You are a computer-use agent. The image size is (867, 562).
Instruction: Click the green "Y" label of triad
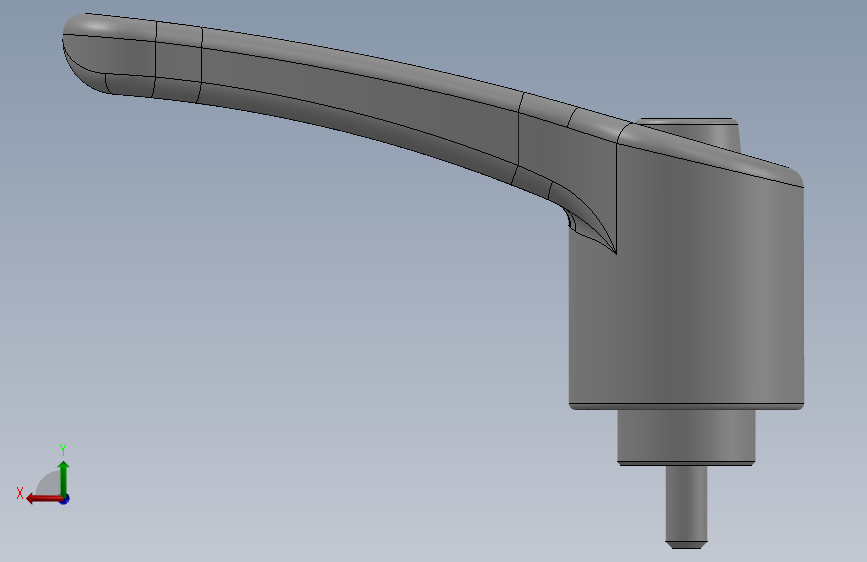pyautogui.click(x=63, y=450)
